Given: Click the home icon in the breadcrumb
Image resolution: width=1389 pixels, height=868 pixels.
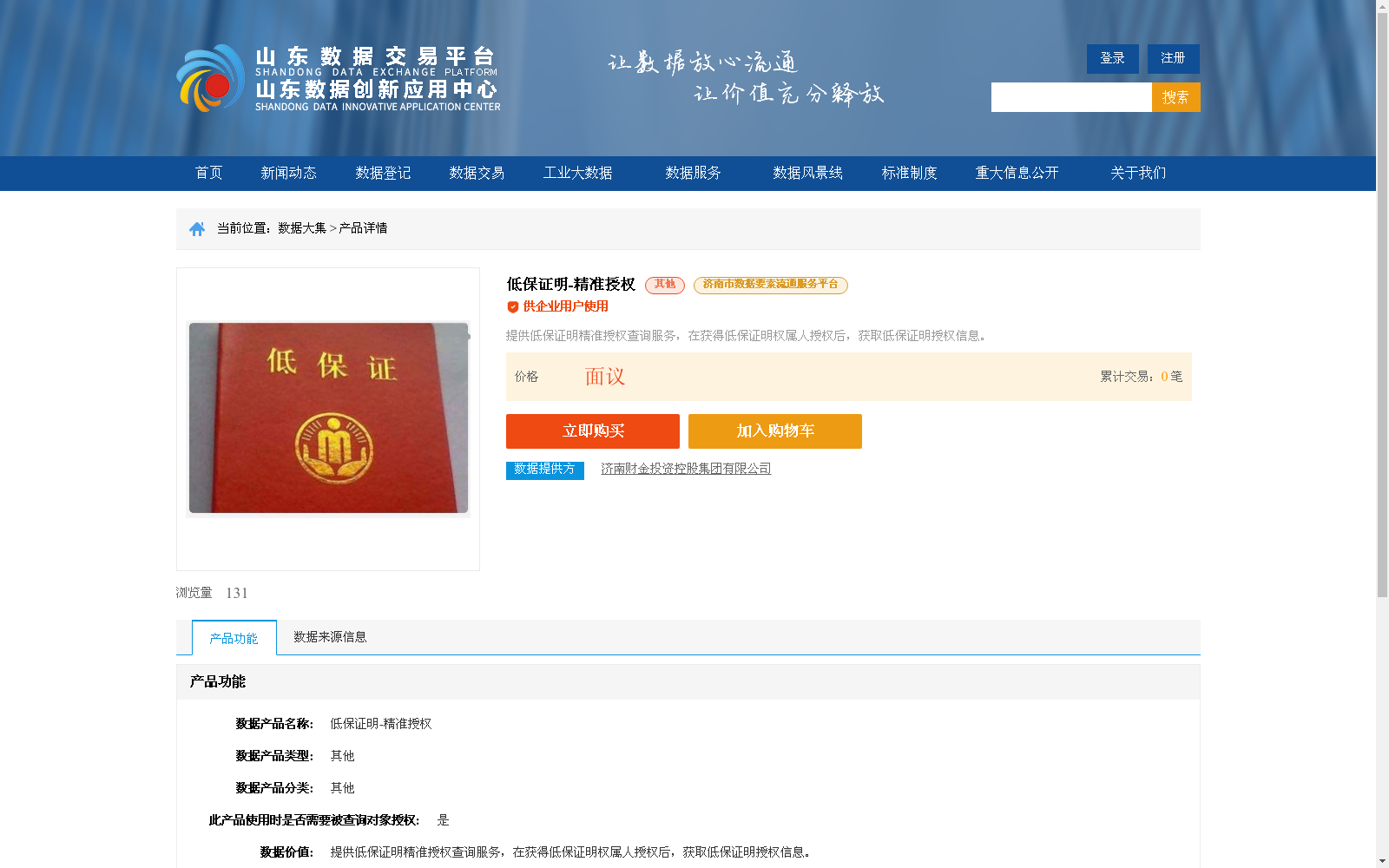Looking at the screenshot, I should point(197,229).
